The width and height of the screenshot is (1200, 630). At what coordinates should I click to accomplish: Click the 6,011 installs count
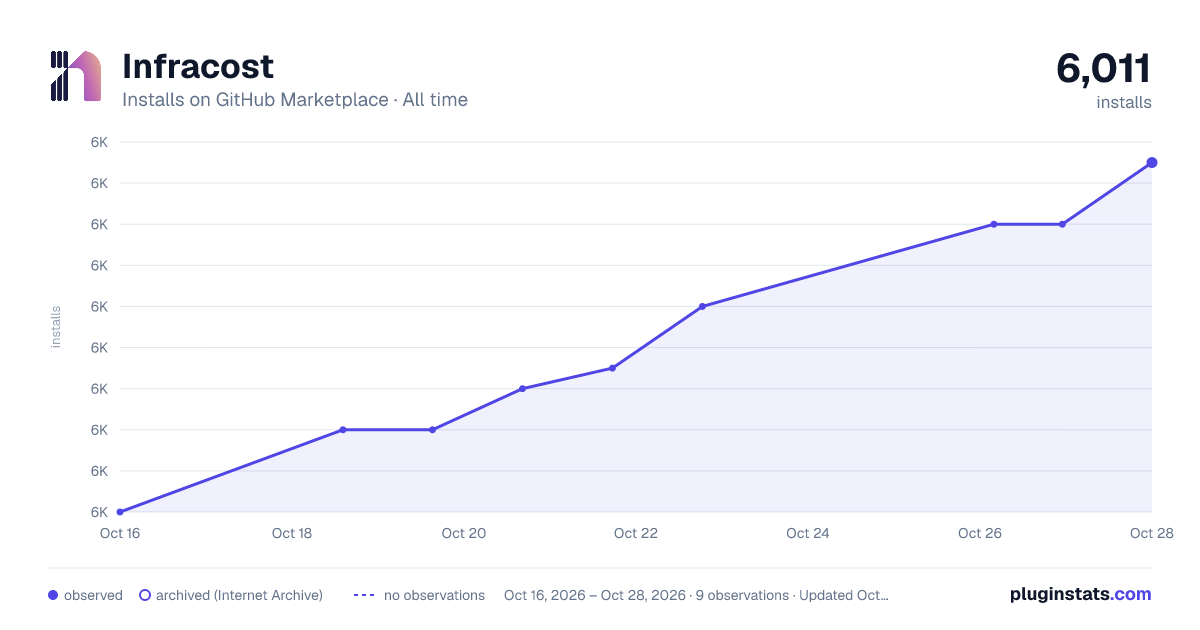click(x=1104, y=68)
